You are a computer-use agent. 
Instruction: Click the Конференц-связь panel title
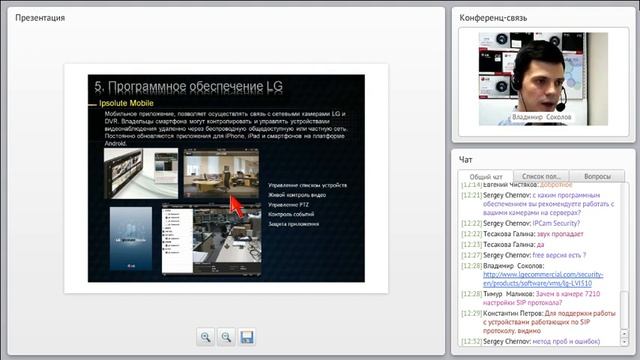tap(493, 18)
